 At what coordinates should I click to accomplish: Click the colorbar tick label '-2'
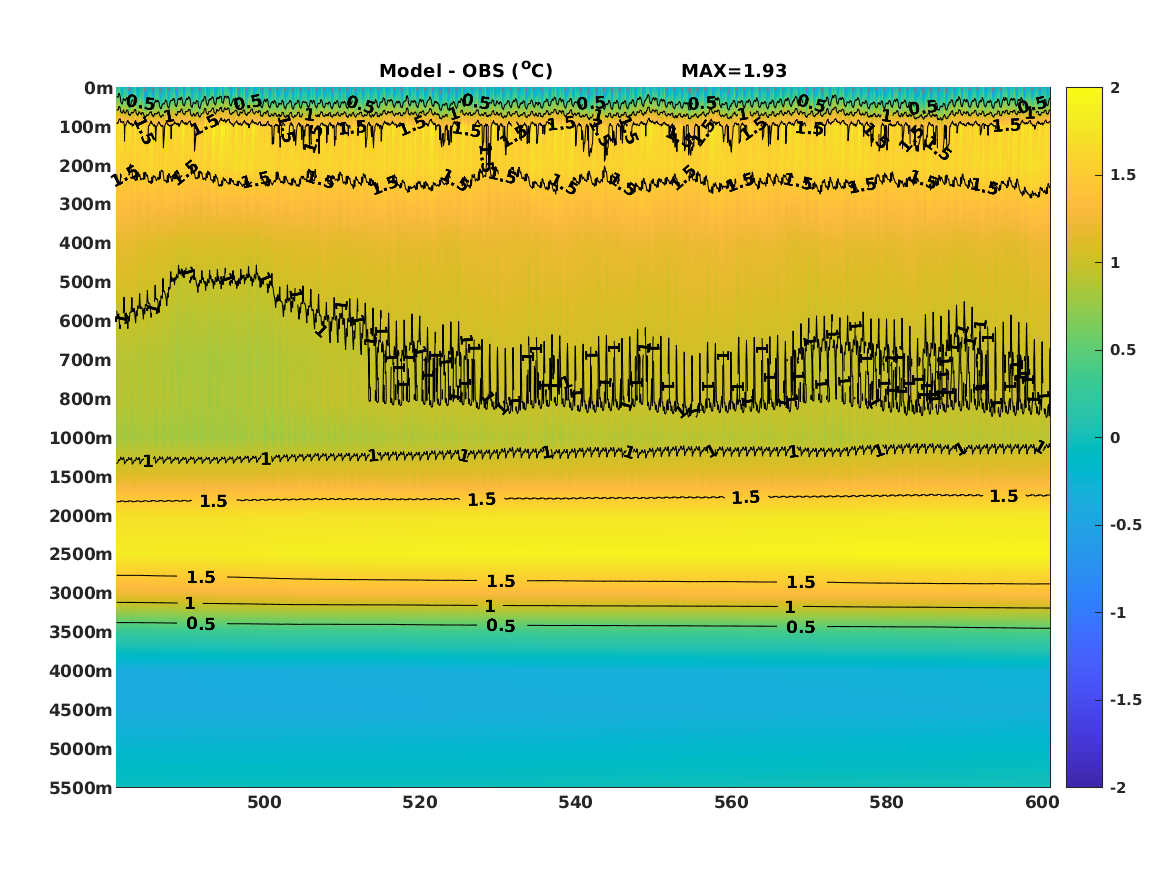pyautogui.click(x=1118, y=787)
